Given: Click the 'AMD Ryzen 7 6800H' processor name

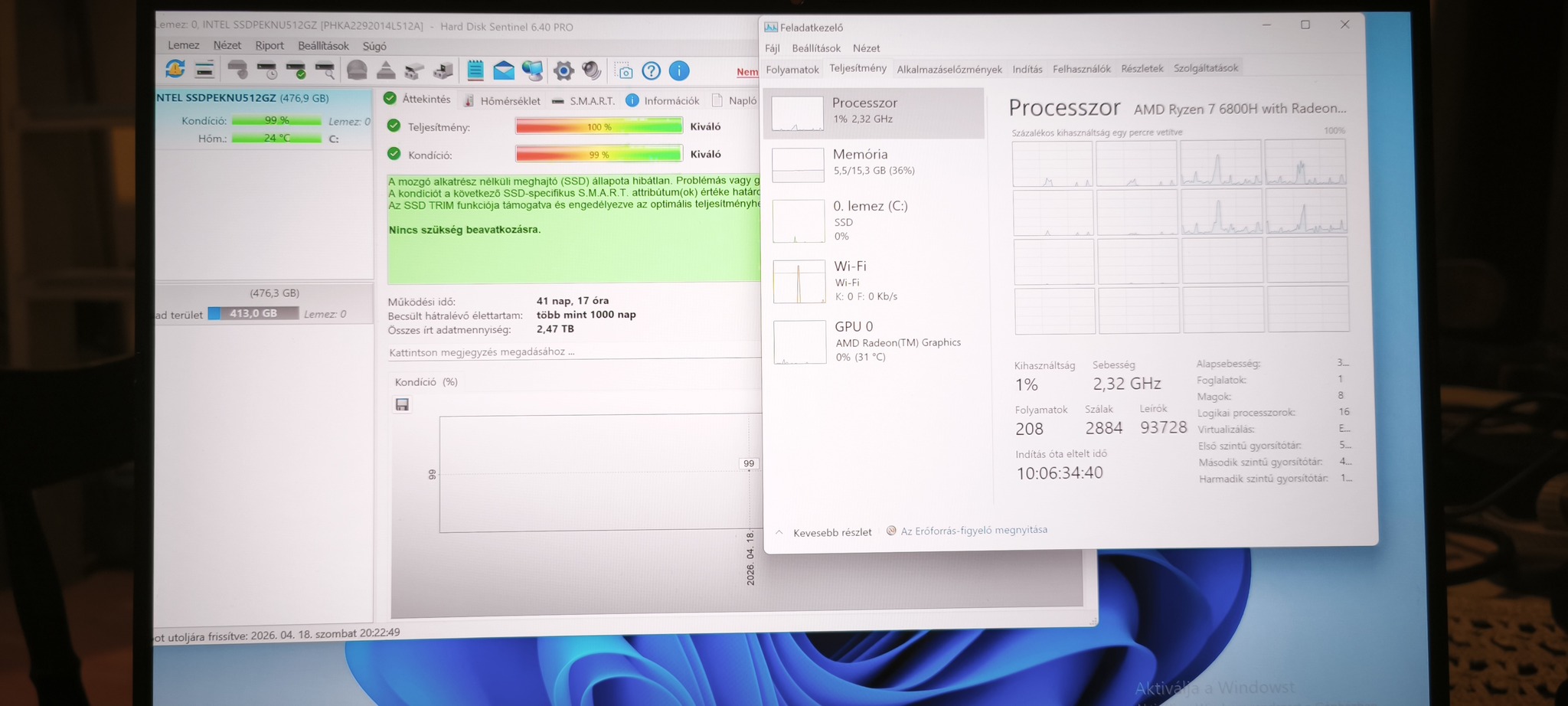Looking at the screenshot, I should [x=1240, y=109].
